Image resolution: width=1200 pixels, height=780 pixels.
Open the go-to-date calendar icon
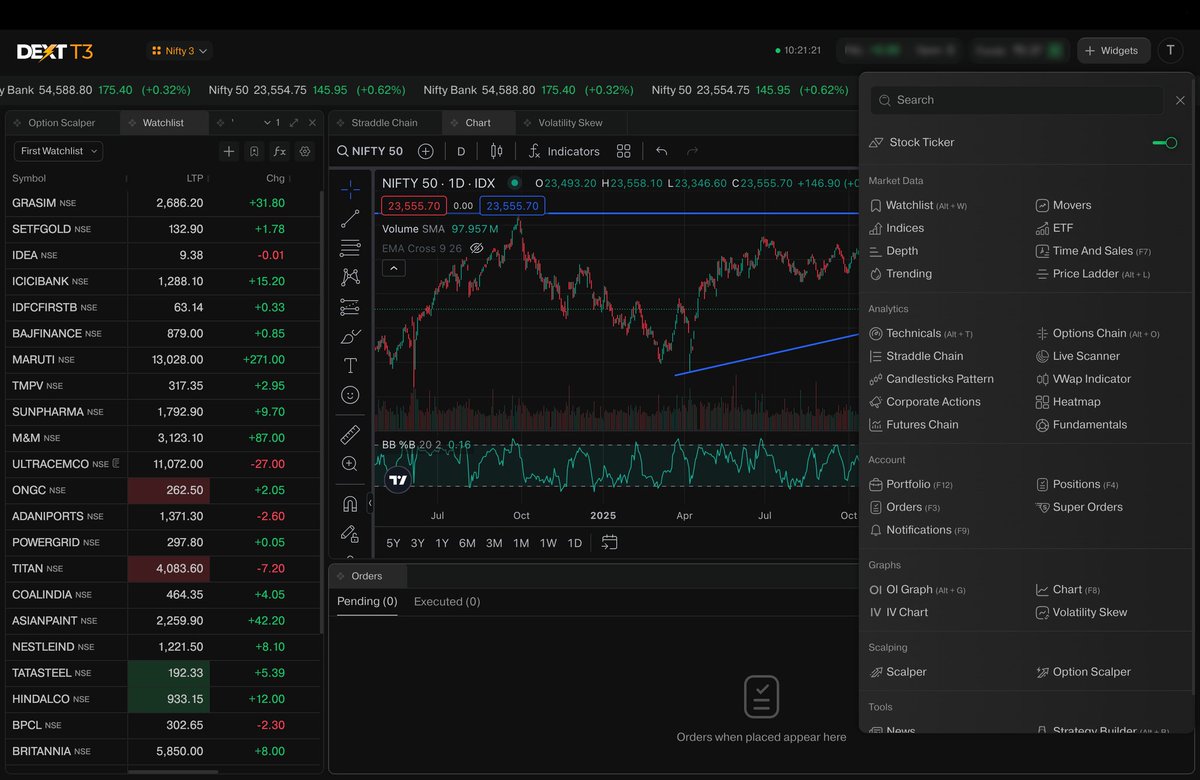click(x=609, y=542)
